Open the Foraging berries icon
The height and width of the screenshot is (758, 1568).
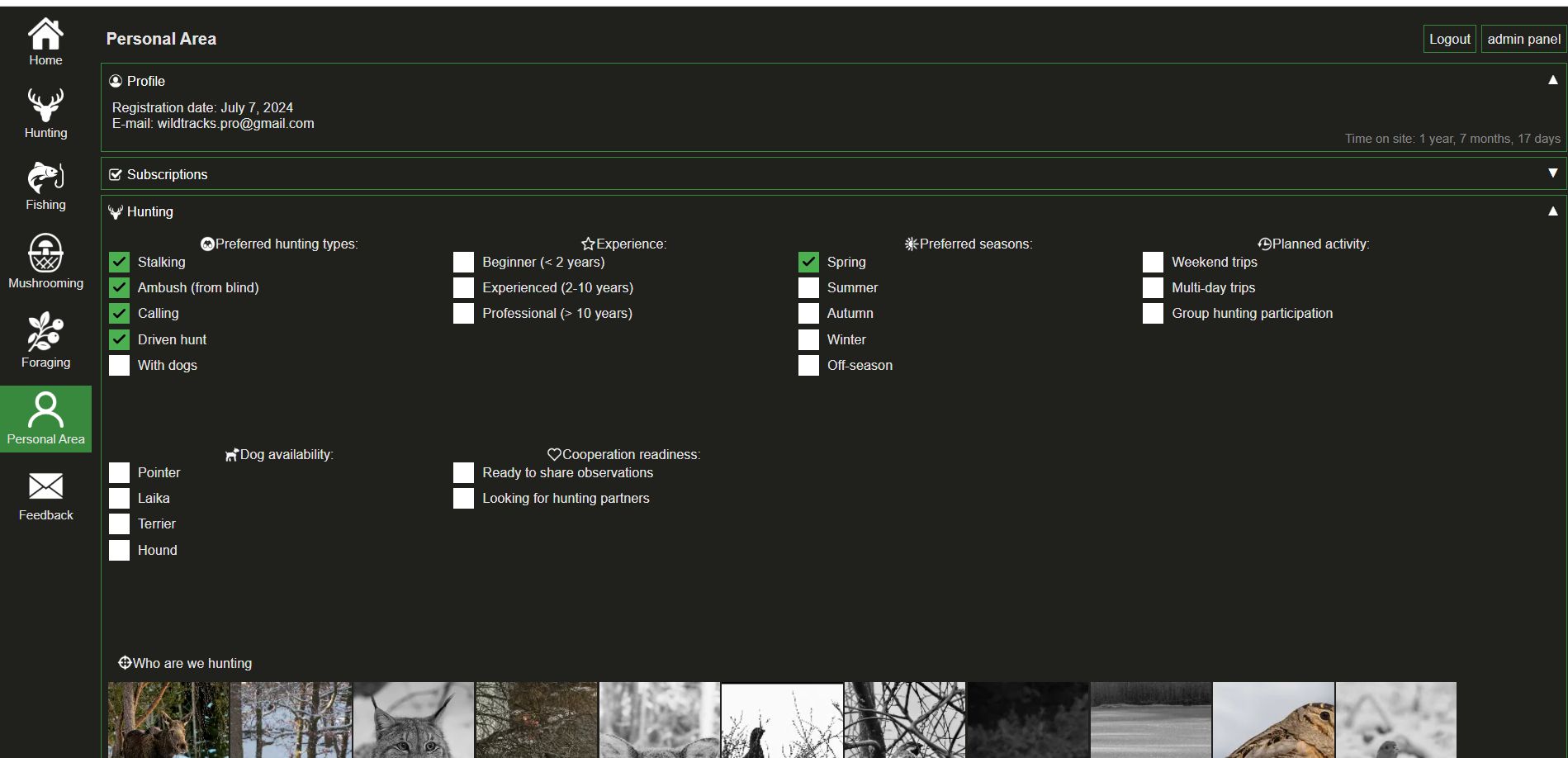pos(45,332)
